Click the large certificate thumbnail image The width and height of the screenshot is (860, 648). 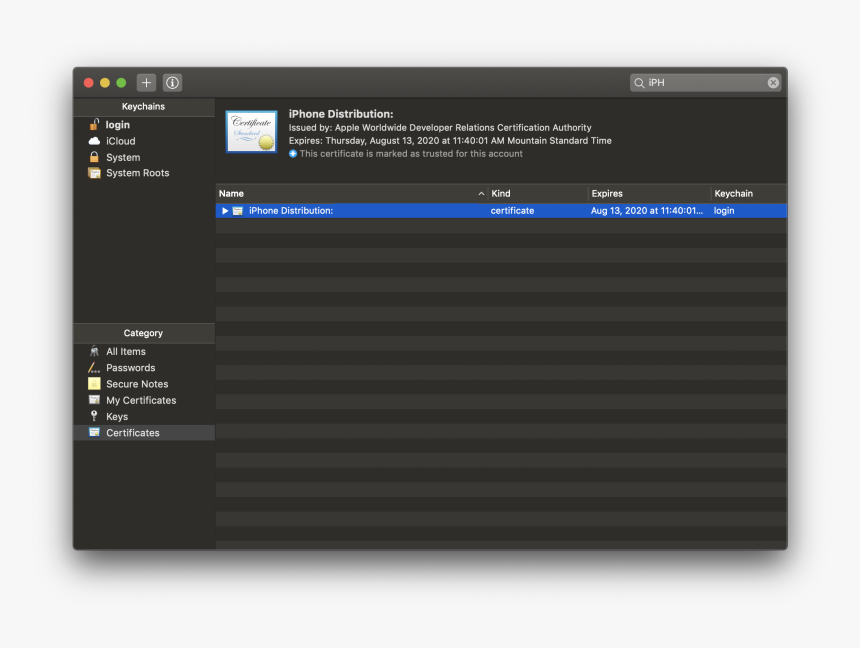pos(251,132)
